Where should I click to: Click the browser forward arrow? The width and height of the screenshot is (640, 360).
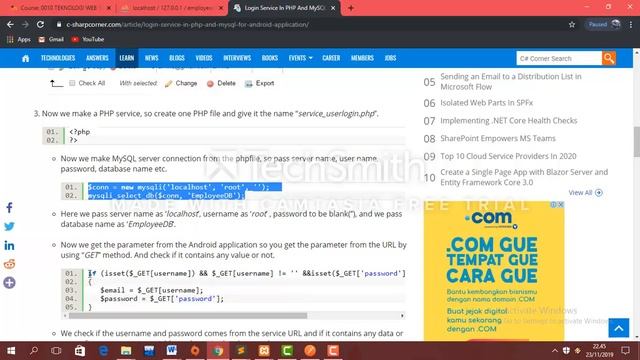pos(25,24)
